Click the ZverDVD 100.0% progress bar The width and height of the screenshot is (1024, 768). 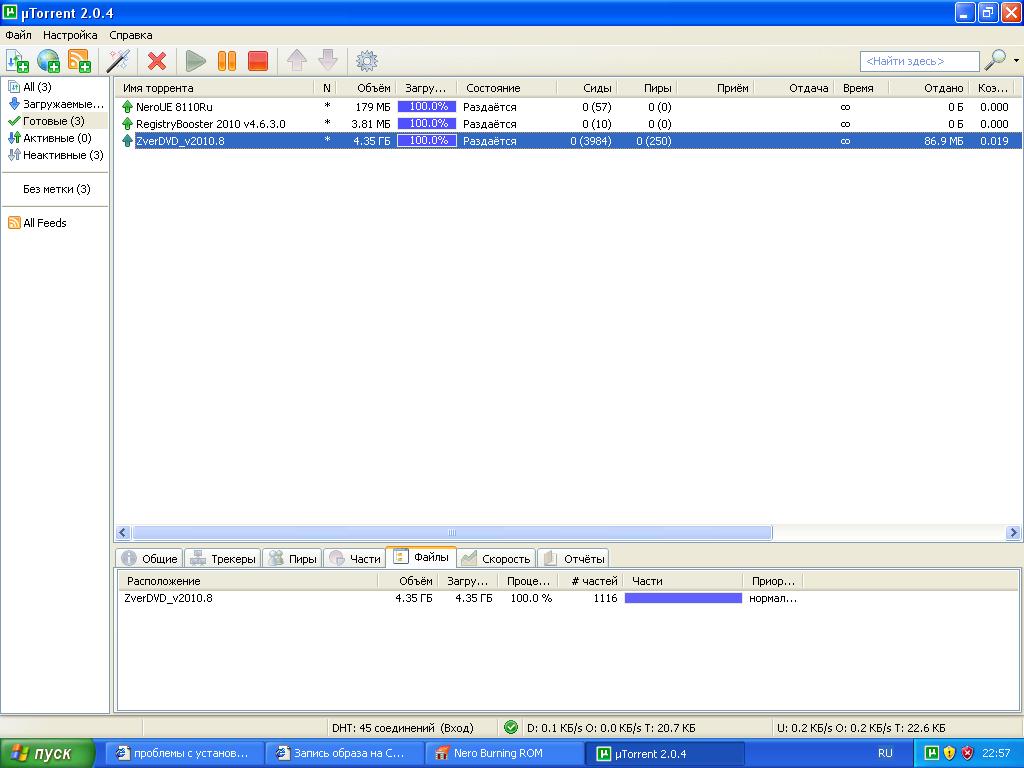(427, 140)
